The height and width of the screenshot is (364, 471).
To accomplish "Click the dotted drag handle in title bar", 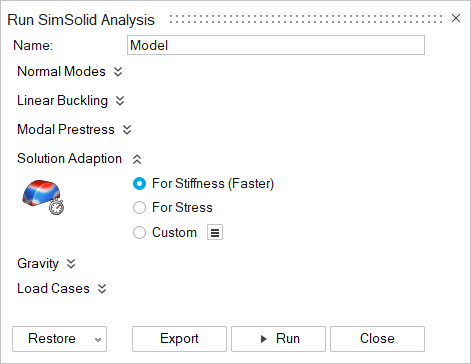I will point(306,19).
